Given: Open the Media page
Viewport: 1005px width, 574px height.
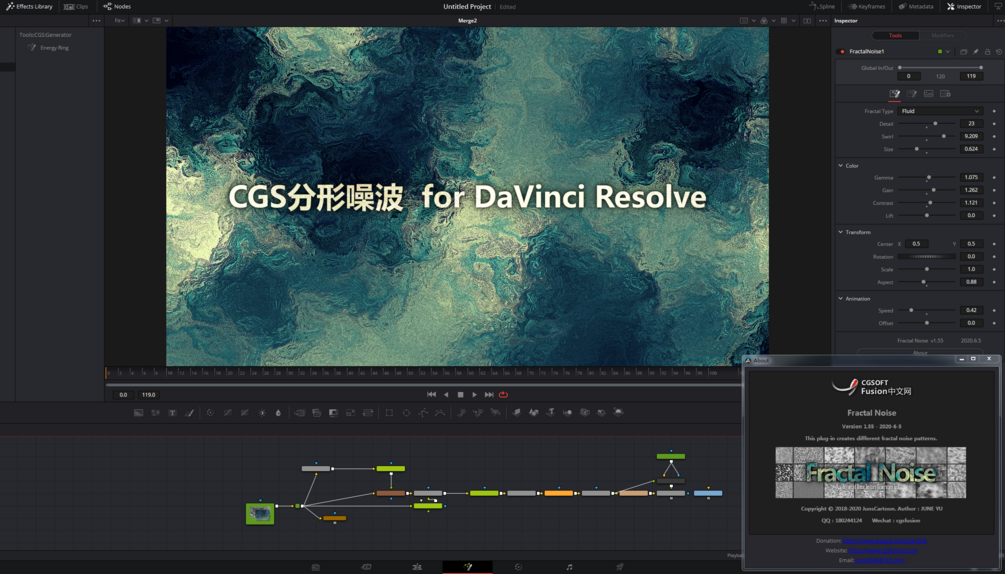Looking at the screenshot, I should (315, 567).
